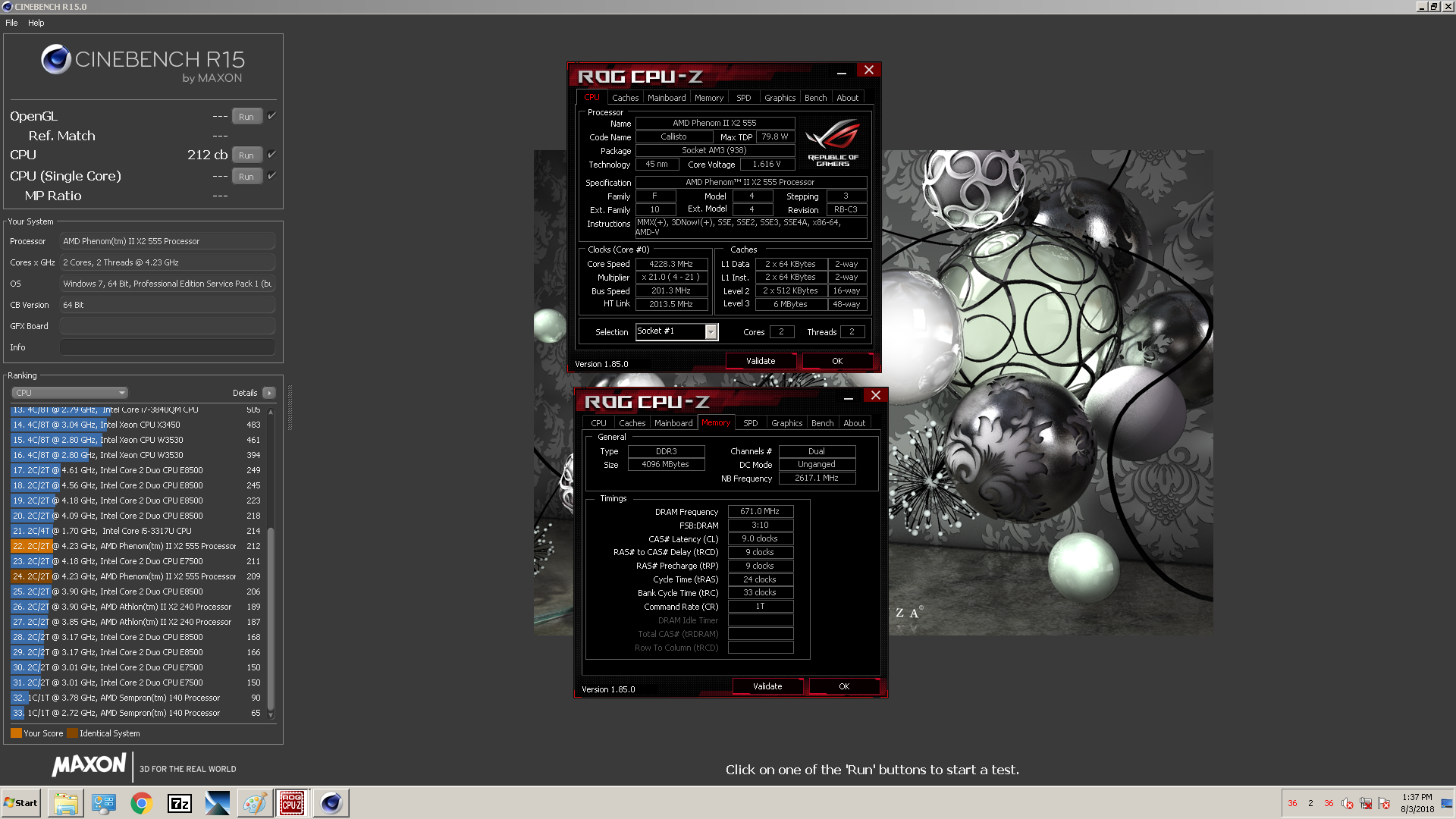1456x819 pixels.
Task: Open the control panel taskbar icon
Action: [104, 803]
